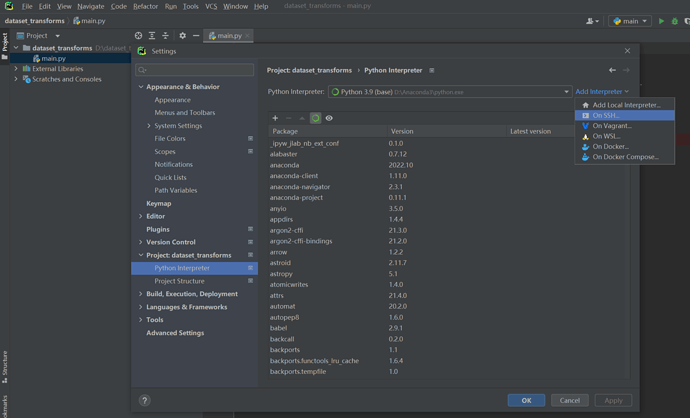Screen dimensions: 690x418
Task: Click the back arrow in Settings
Action: [x=612, y=70]
